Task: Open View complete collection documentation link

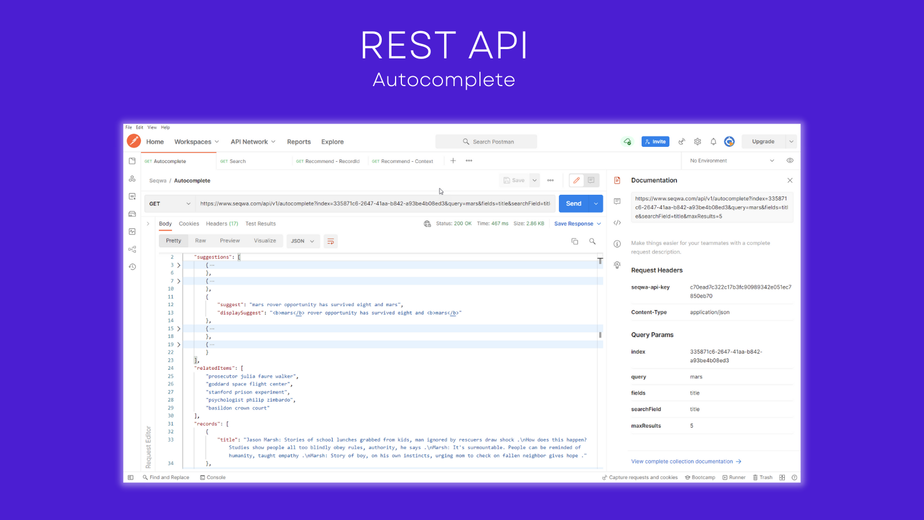Action: click(x=686, y=462)
